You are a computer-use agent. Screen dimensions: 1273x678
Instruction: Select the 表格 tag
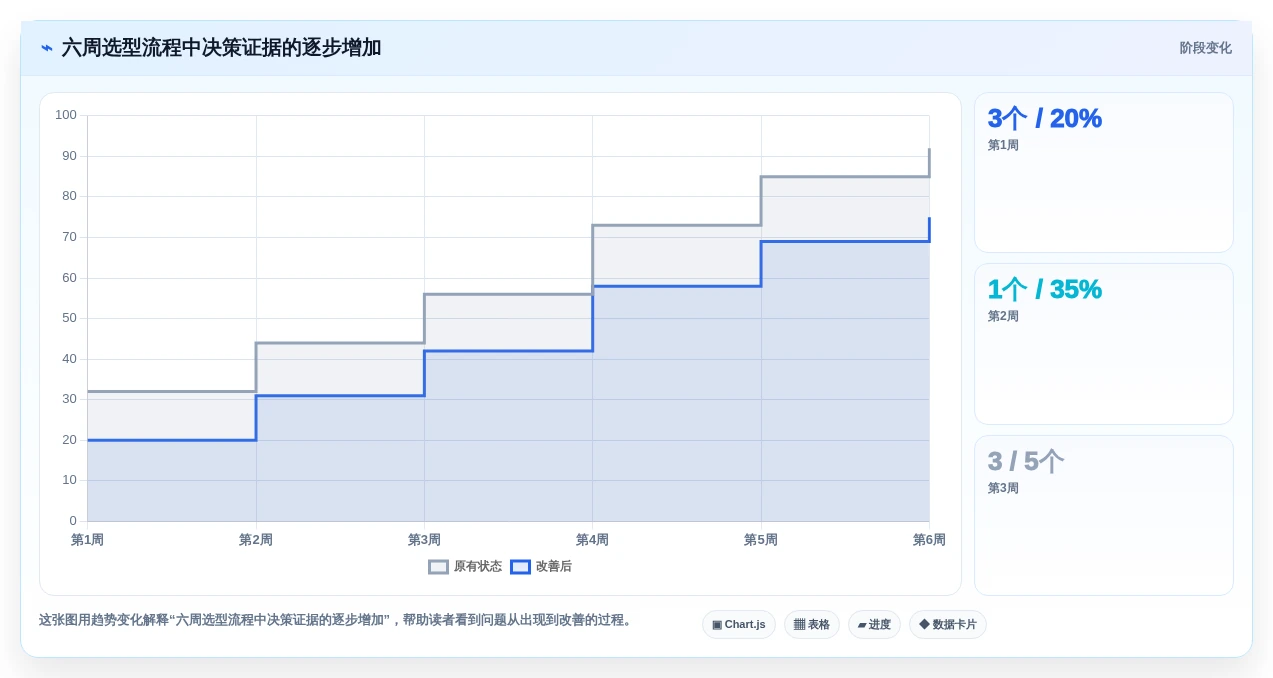click(x=812, y=625)
